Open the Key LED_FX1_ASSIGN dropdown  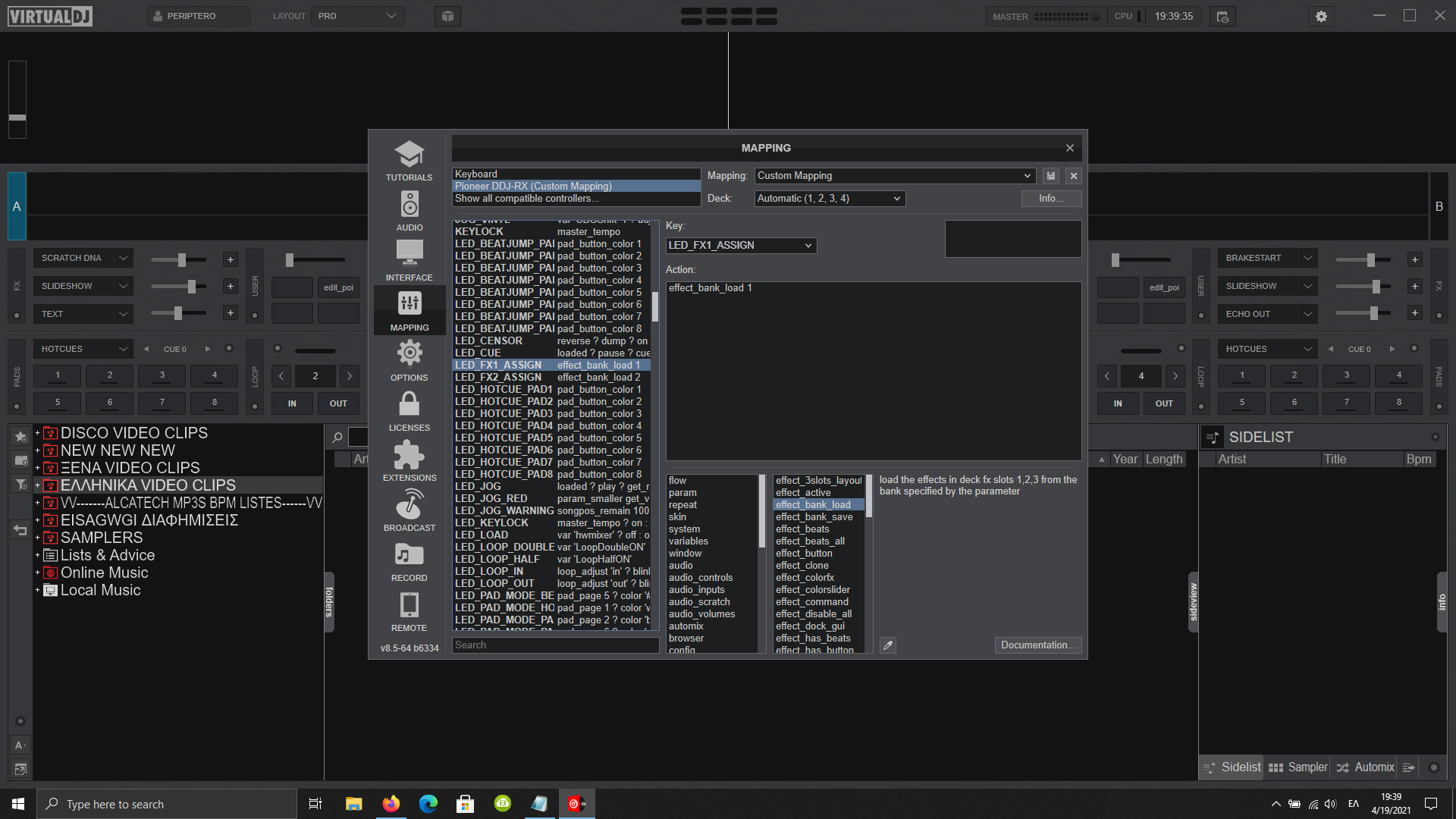point(741,246)
